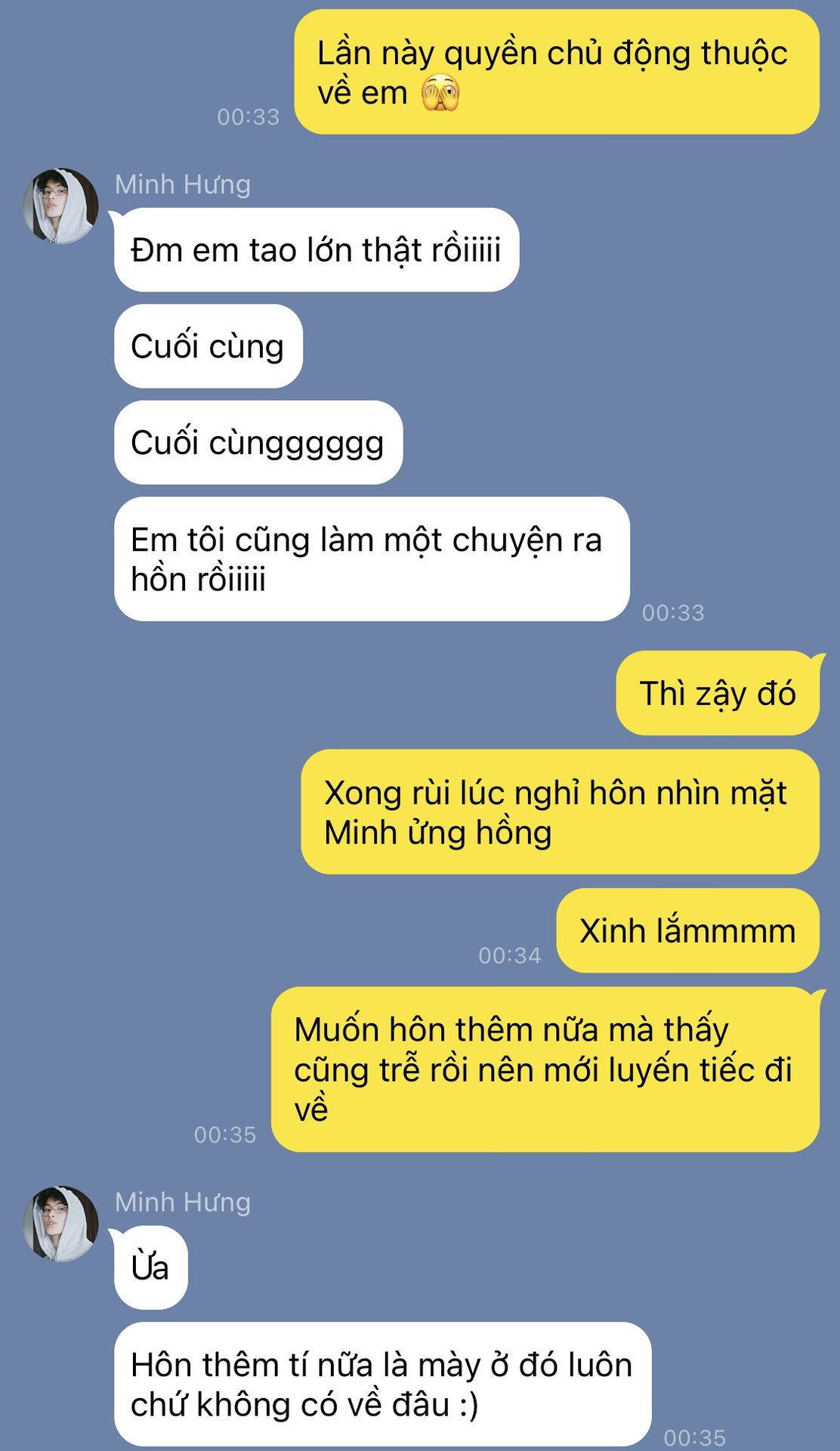The height and width of the screenshot is (1451, 840).
Task: Tap the 00:33 timestamp after 'Em tôi cũng'
Action: (x=673, y=612)
